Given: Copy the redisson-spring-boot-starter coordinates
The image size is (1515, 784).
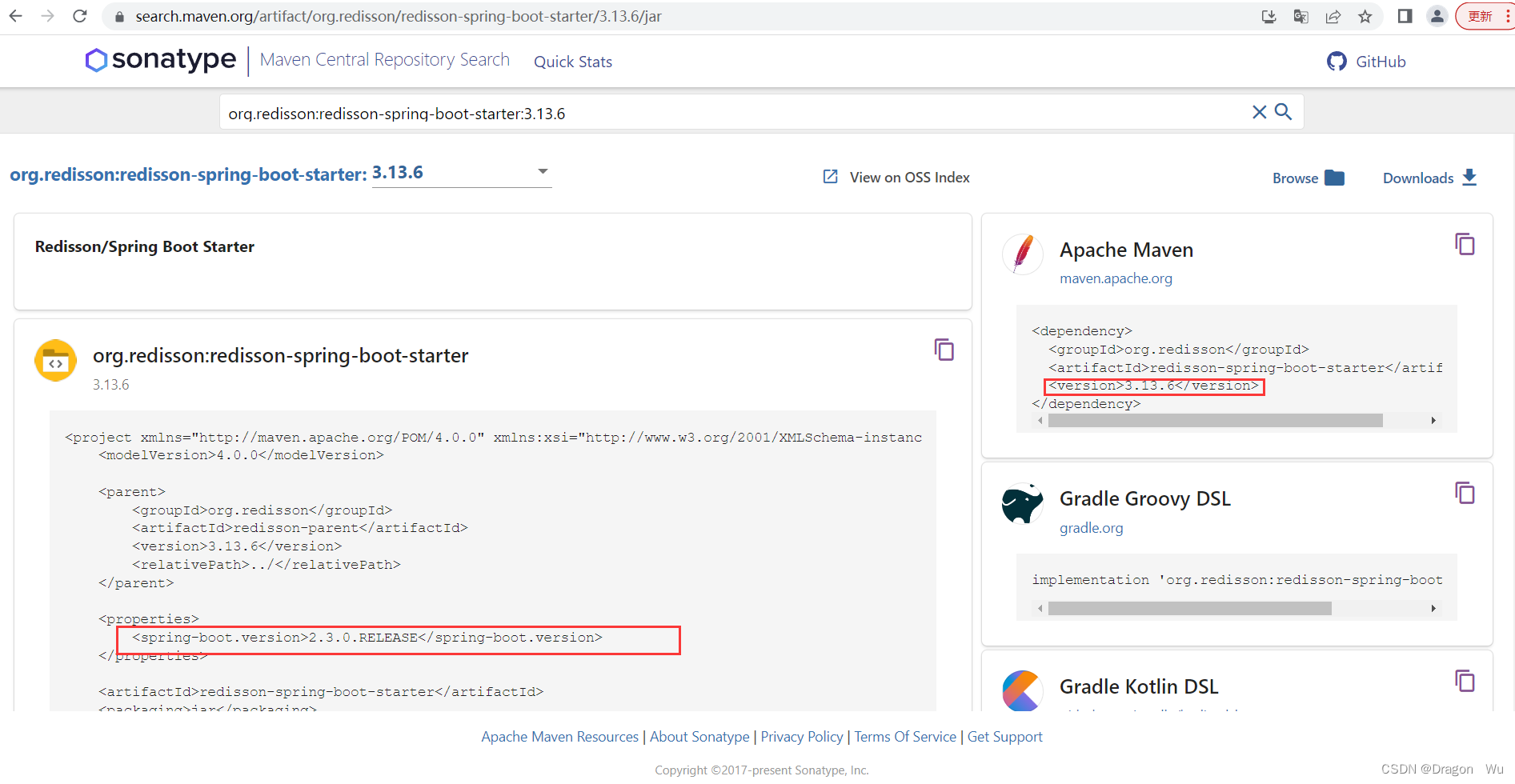Looking at the screenshot, I should point(944,350).
